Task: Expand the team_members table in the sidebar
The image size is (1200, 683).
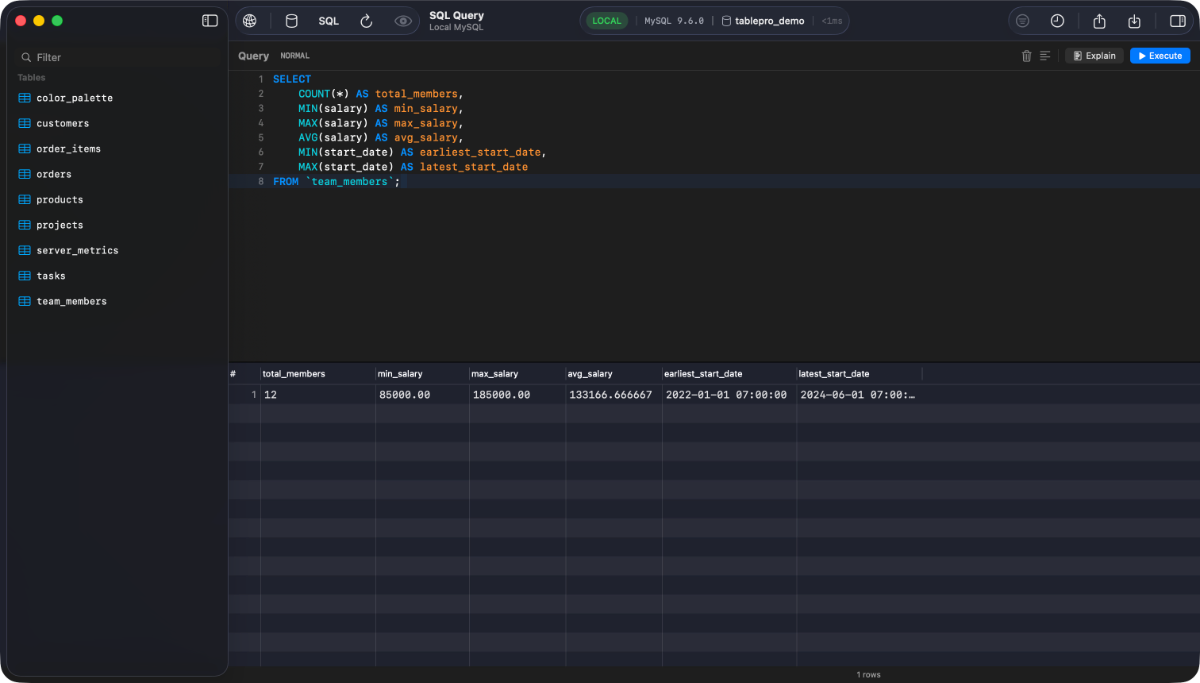Action: click(x=69, y=300)
